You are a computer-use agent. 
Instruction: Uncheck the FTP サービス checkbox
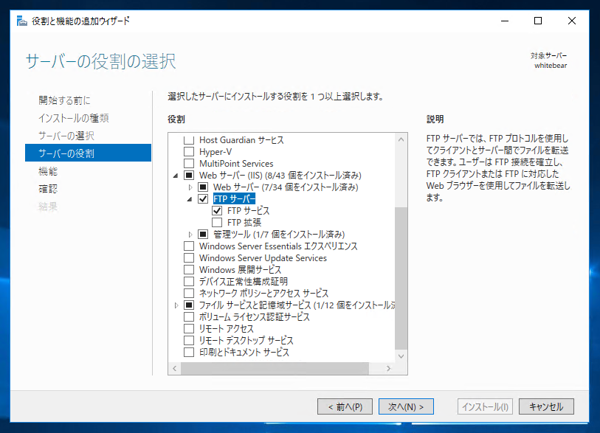coord(217,211)
